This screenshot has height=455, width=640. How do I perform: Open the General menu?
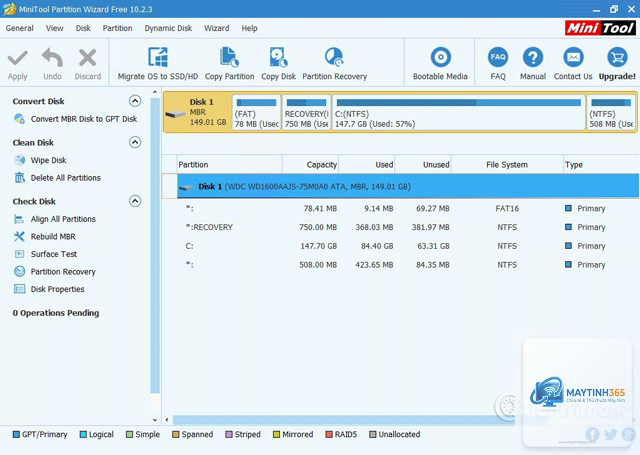(20, 28)
